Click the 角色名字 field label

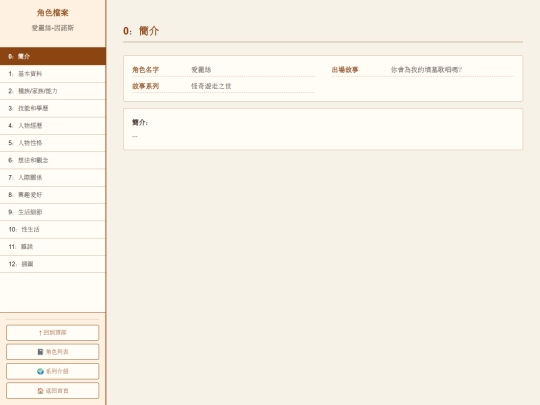146,70
